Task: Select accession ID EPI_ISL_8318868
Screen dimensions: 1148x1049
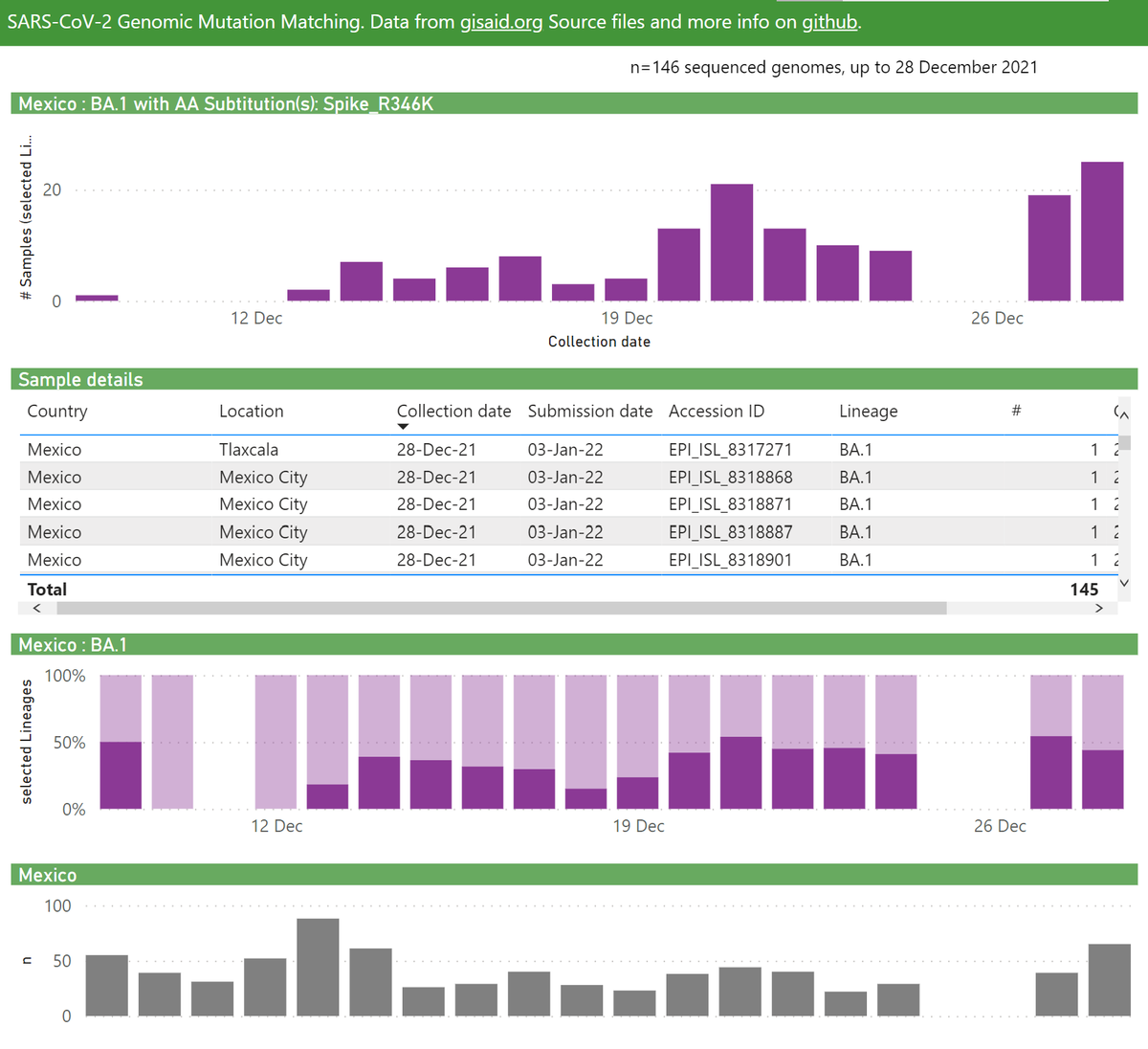Action: 730,478
